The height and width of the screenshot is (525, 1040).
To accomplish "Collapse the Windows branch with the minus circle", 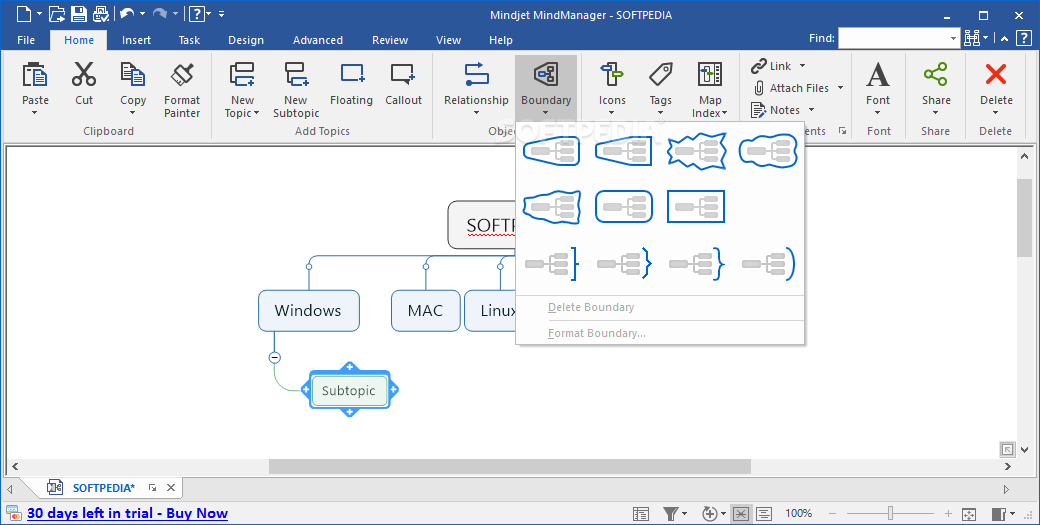I will click(275, 357).
